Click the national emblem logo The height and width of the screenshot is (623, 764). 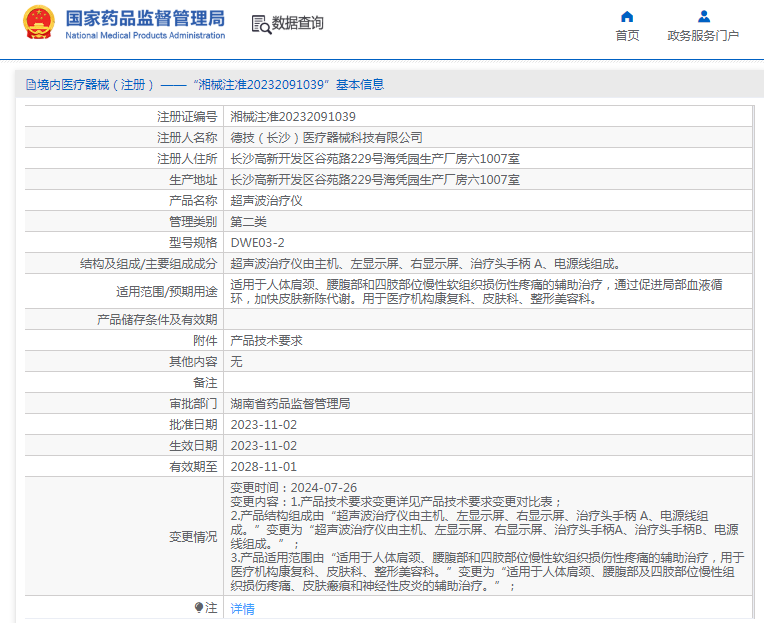pyautogui.click(x=39, y=22)
